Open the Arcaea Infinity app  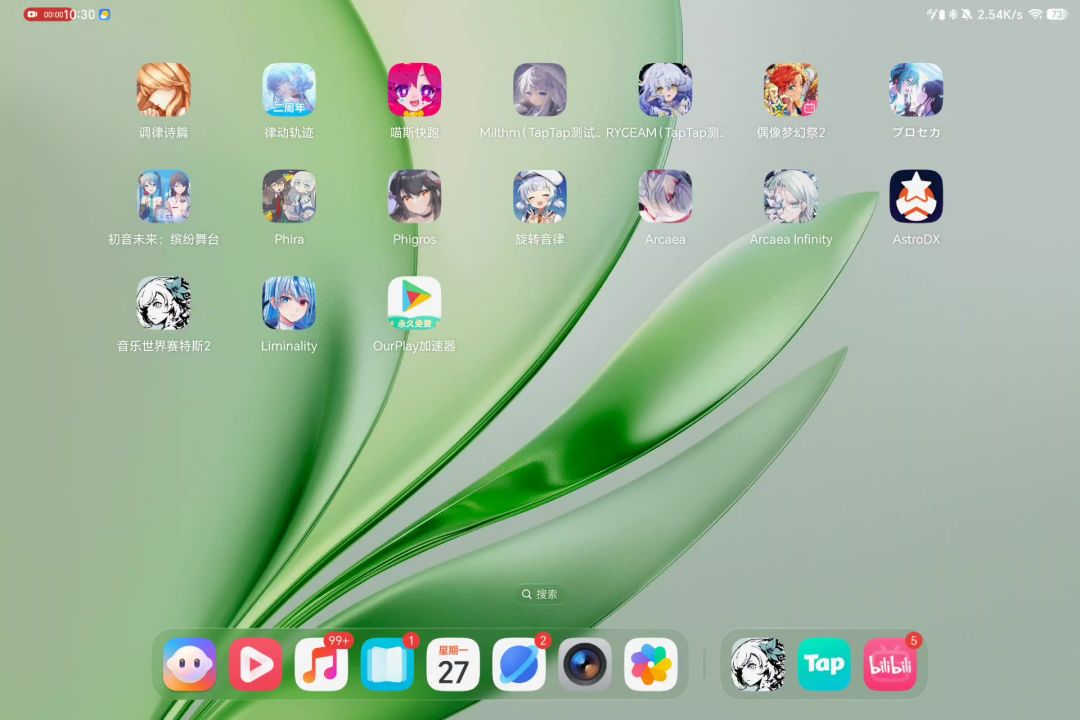[x=790, y=196]
